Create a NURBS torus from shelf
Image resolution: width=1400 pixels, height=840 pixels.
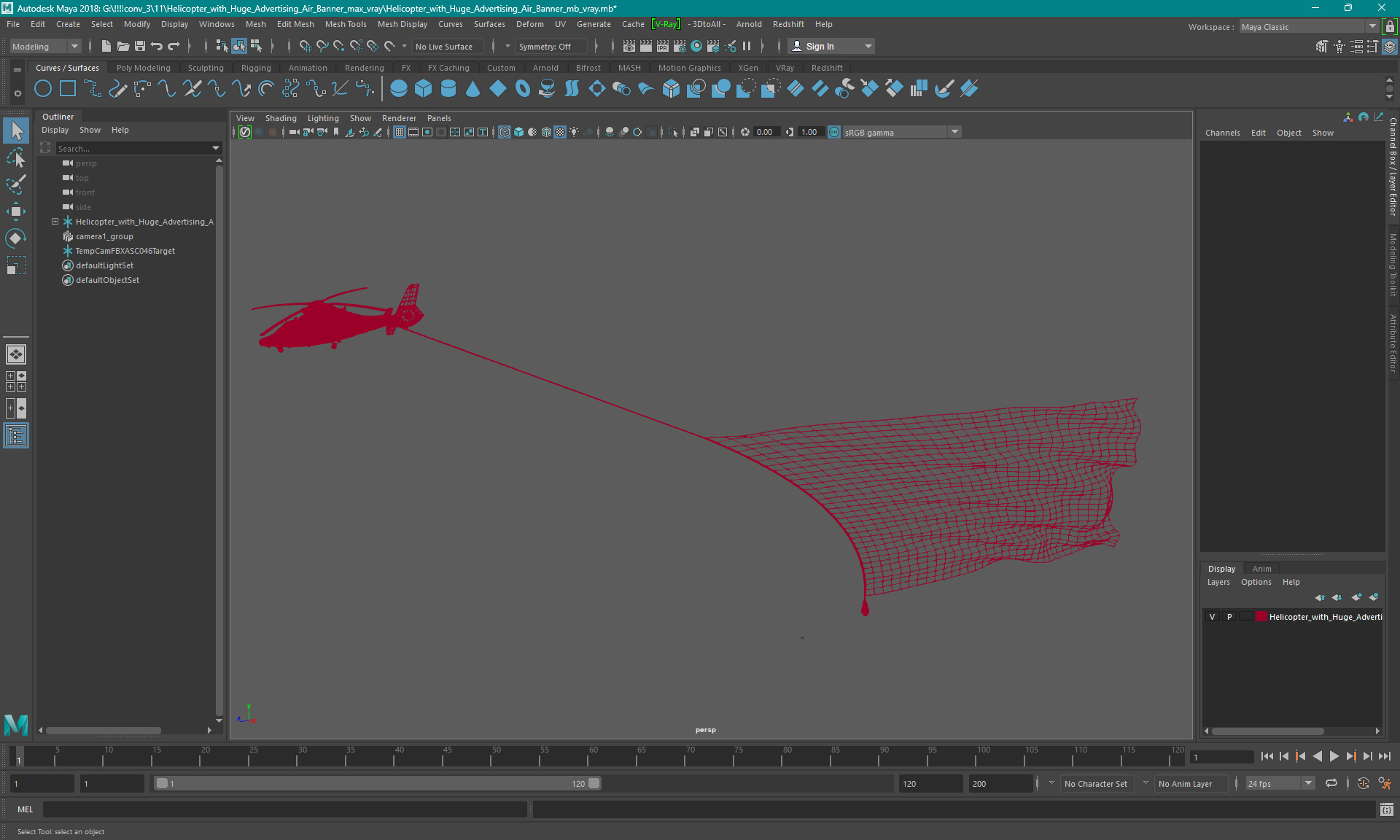[523, 89]
